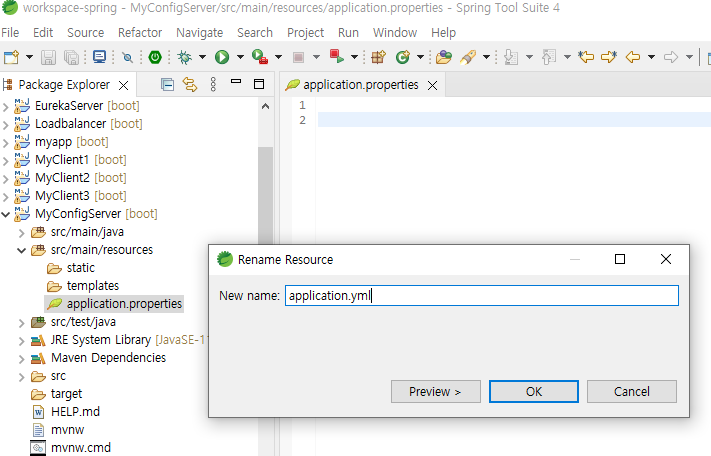Select the static folder
This screenshot has height=456, width=711.
[x=71, y=268]
